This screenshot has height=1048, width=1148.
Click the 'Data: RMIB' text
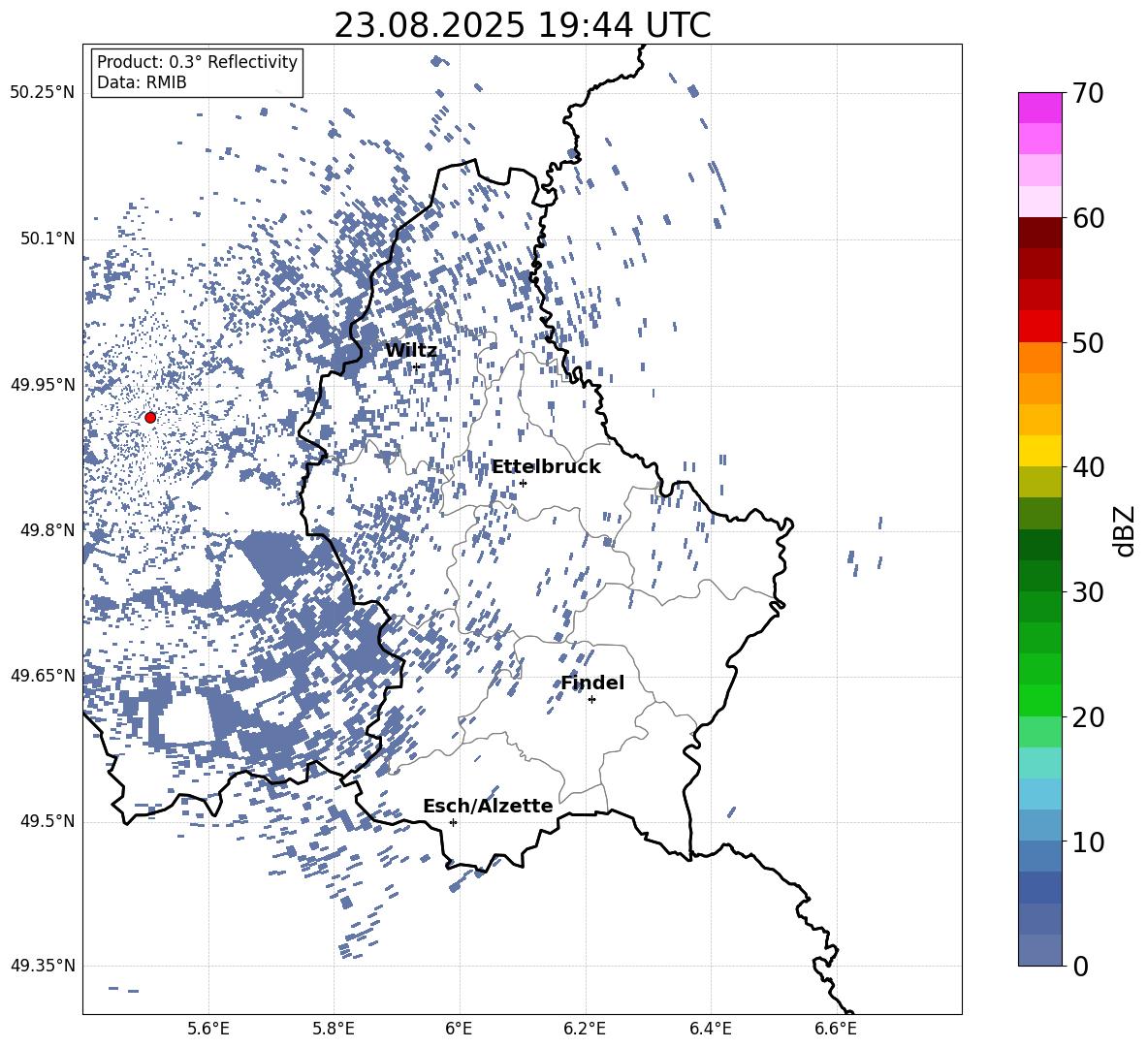[x=142, y=82]
